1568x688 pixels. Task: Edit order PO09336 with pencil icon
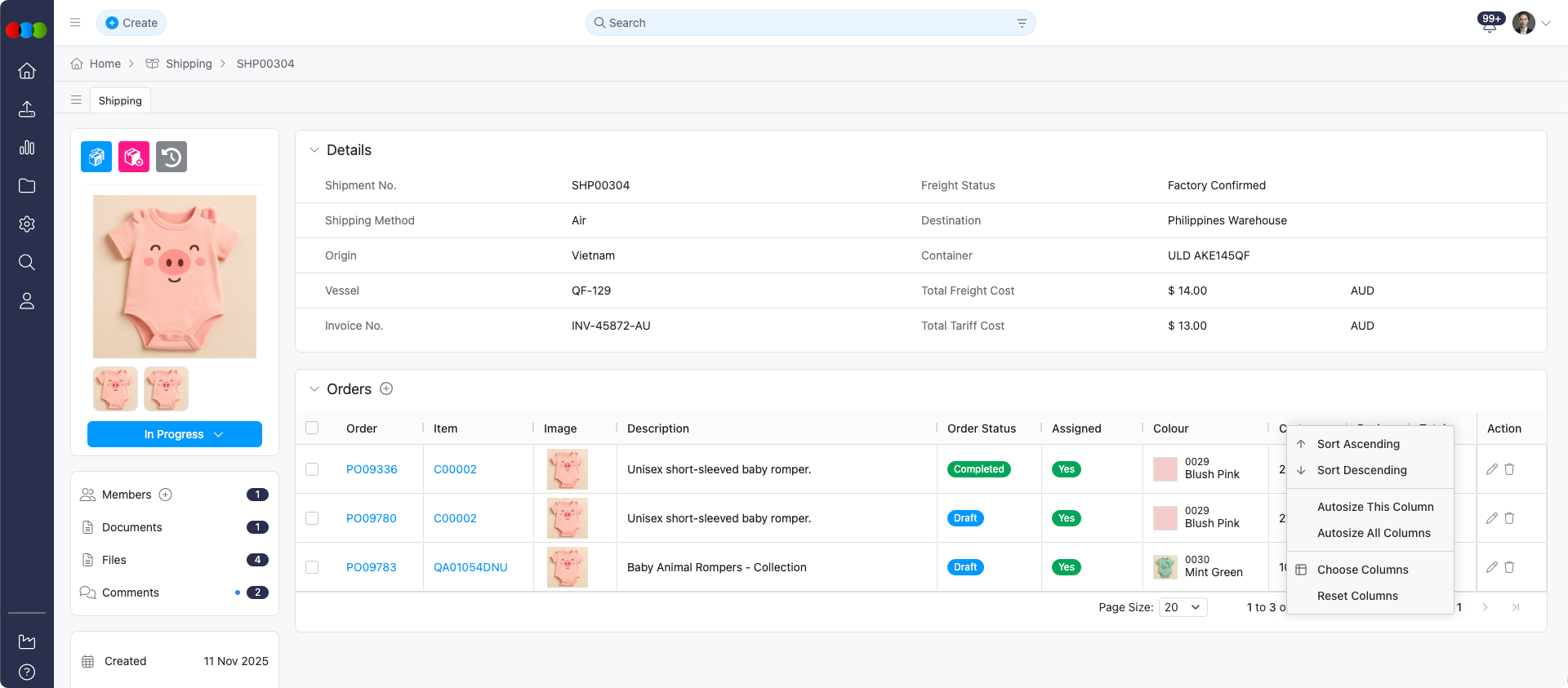tap(1491, 469)
